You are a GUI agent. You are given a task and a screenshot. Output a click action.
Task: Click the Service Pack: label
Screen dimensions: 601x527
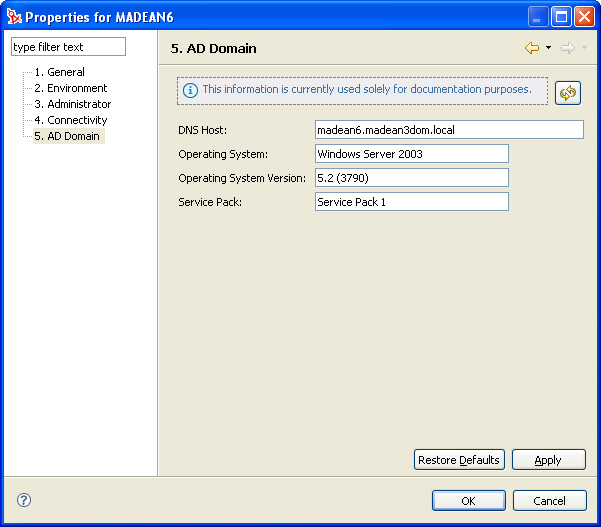tap(210, 202)
